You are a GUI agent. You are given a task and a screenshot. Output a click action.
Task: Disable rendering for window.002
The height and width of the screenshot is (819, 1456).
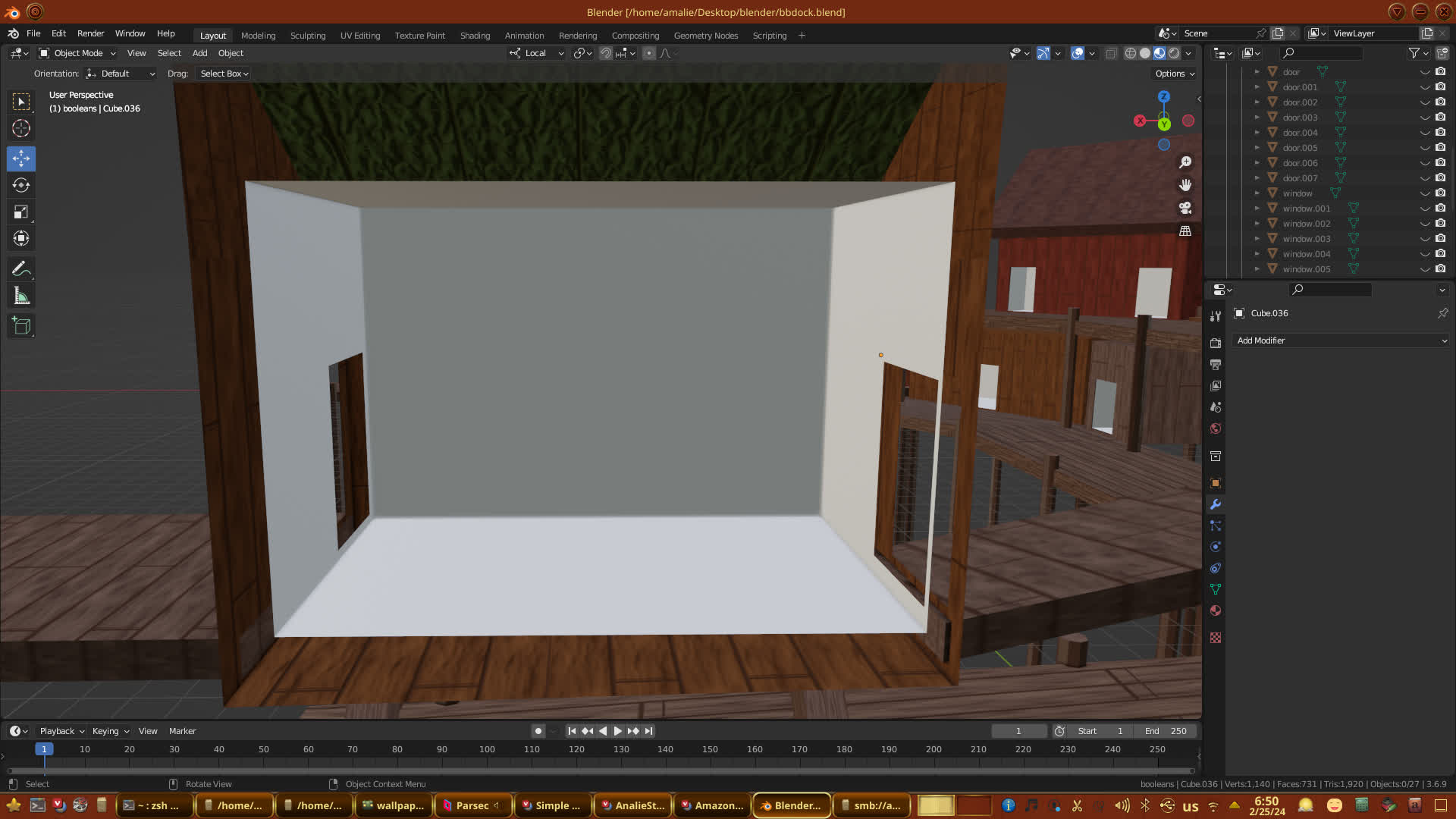1440,224
